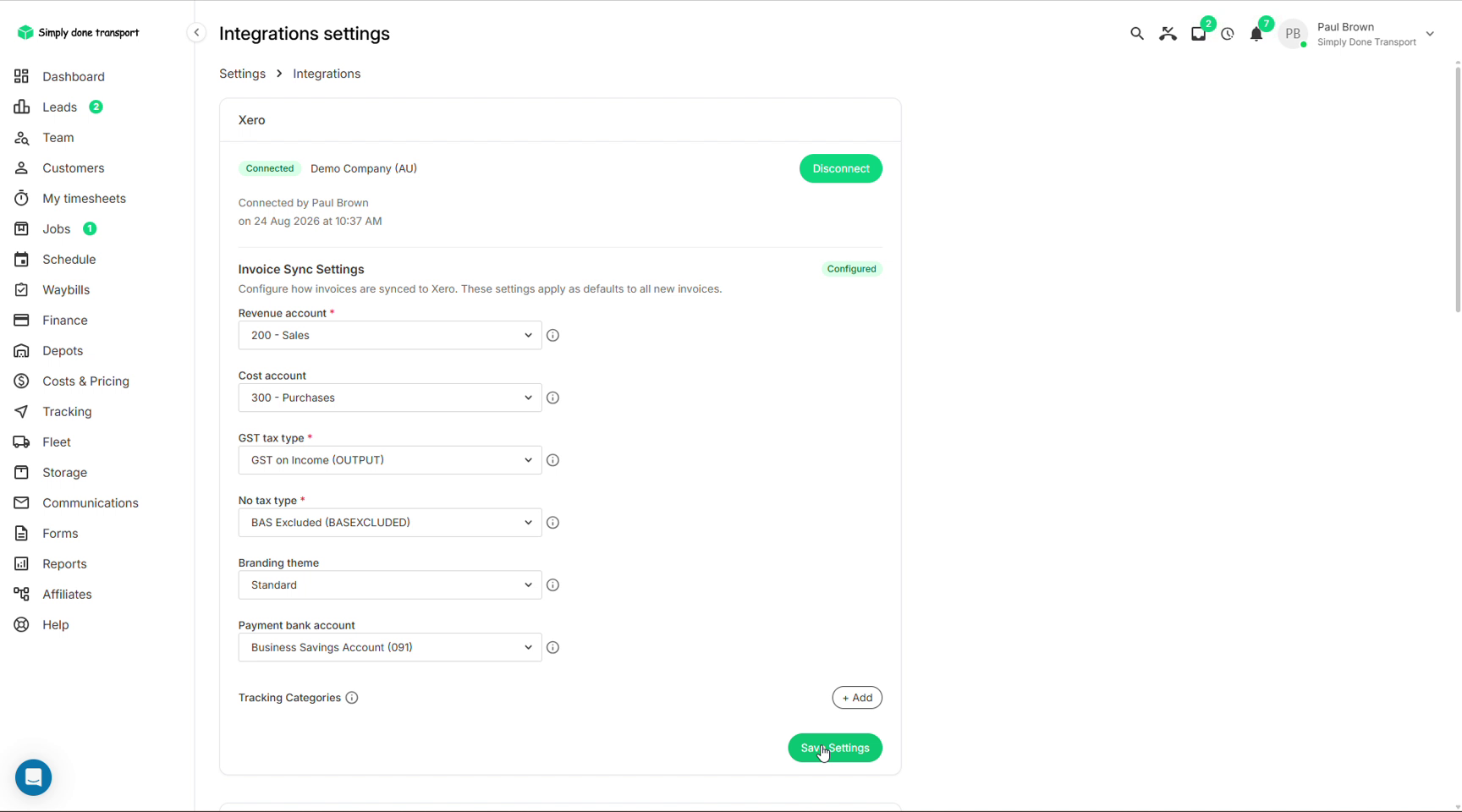Click the PB user avatar
1462x812 pixels.
pos(1293,34)
